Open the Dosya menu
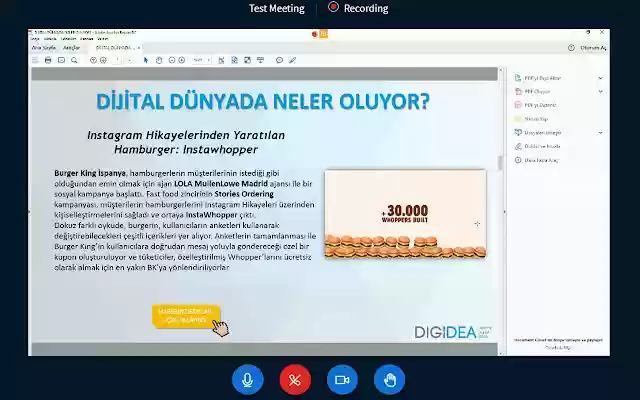Viewport: 640px width, 400px height. (35, 39)
